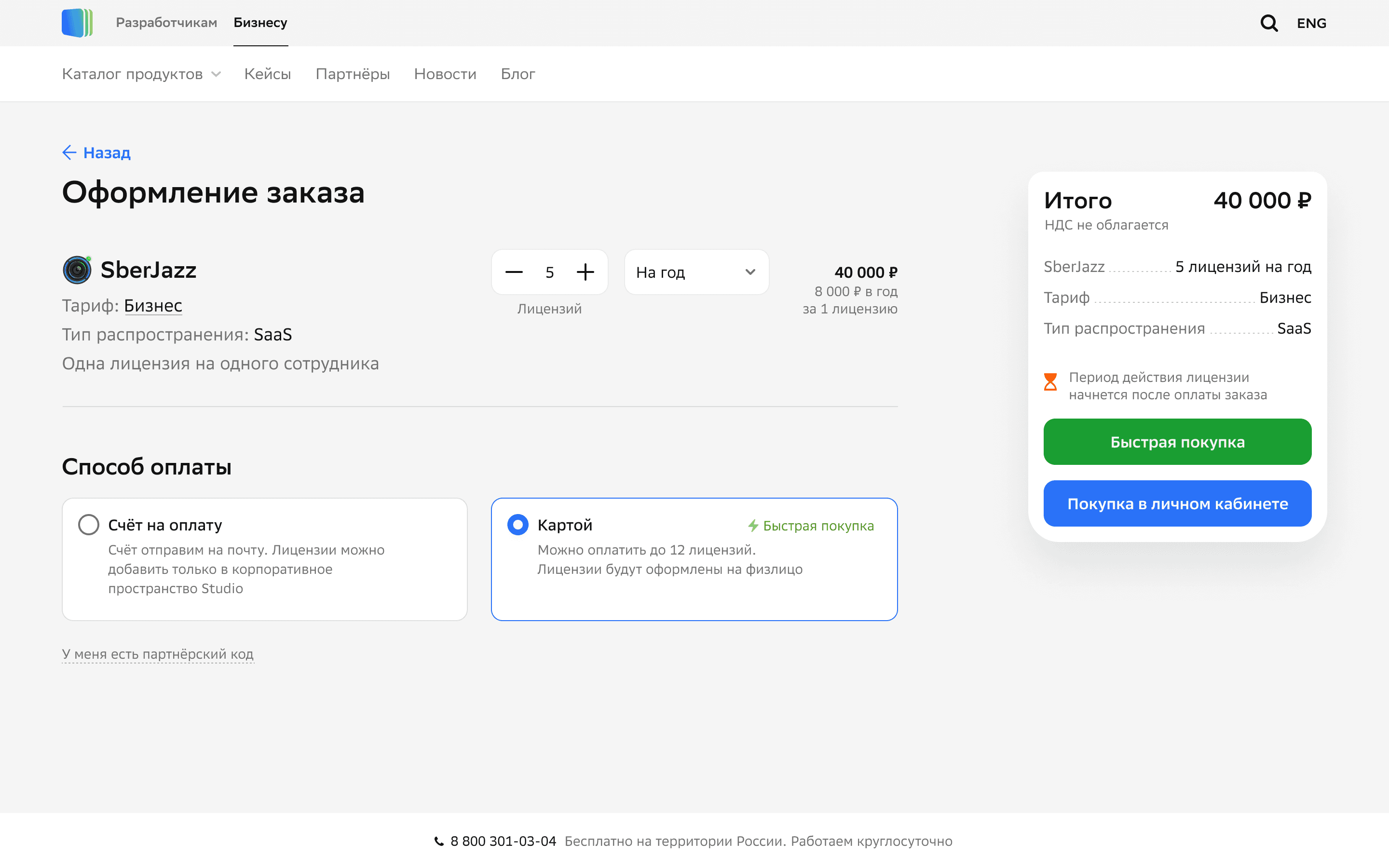The width and height of the screenshot is (1389, 868).
Task: Select Счёт на оплату radio button
Action: (x=88, y=525)
